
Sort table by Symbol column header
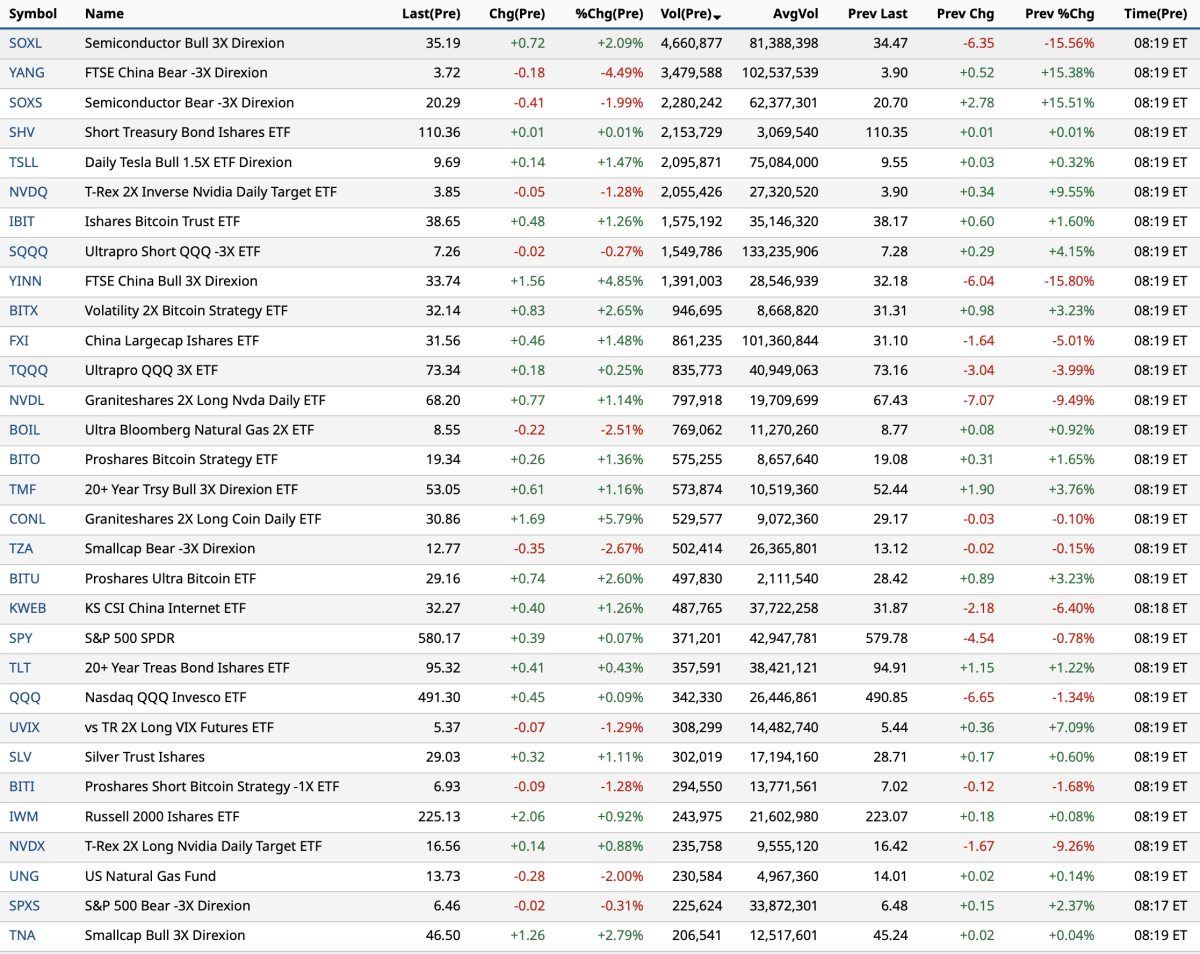(x=33, y=14)
